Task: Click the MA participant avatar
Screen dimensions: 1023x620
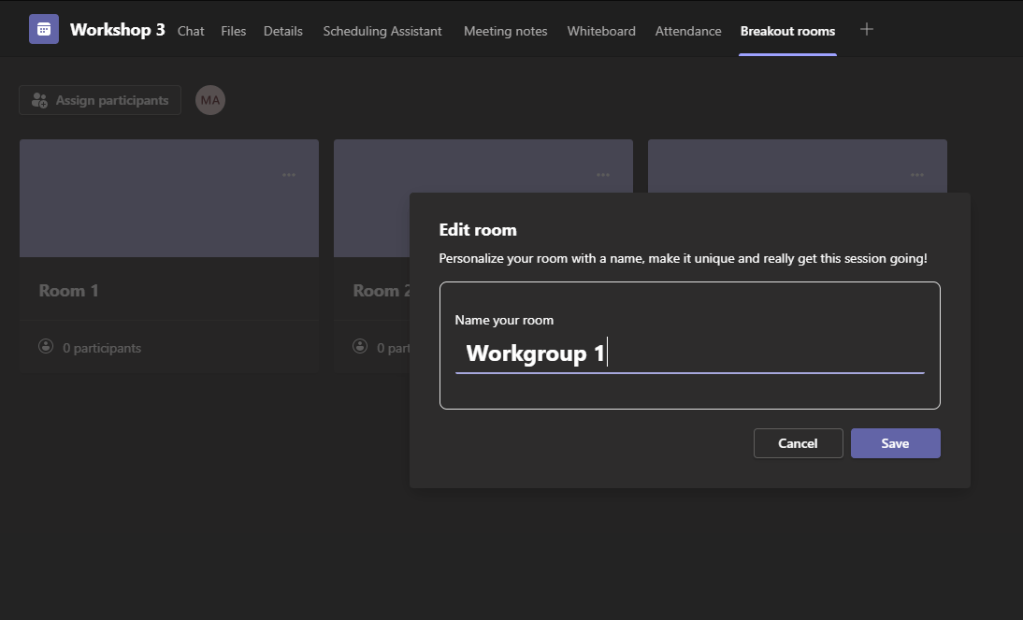Action: (210, 100)
